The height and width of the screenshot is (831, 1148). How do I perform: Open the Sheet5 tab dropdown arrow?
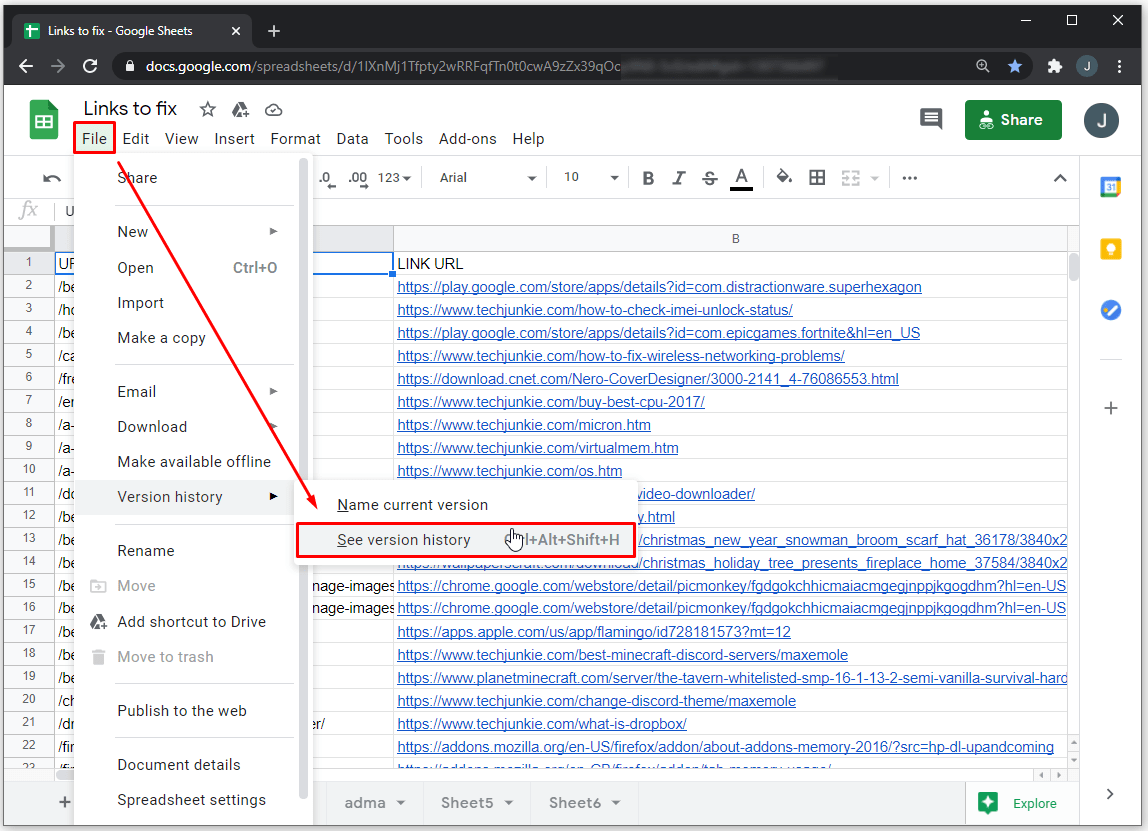click(x=508, y=803)
